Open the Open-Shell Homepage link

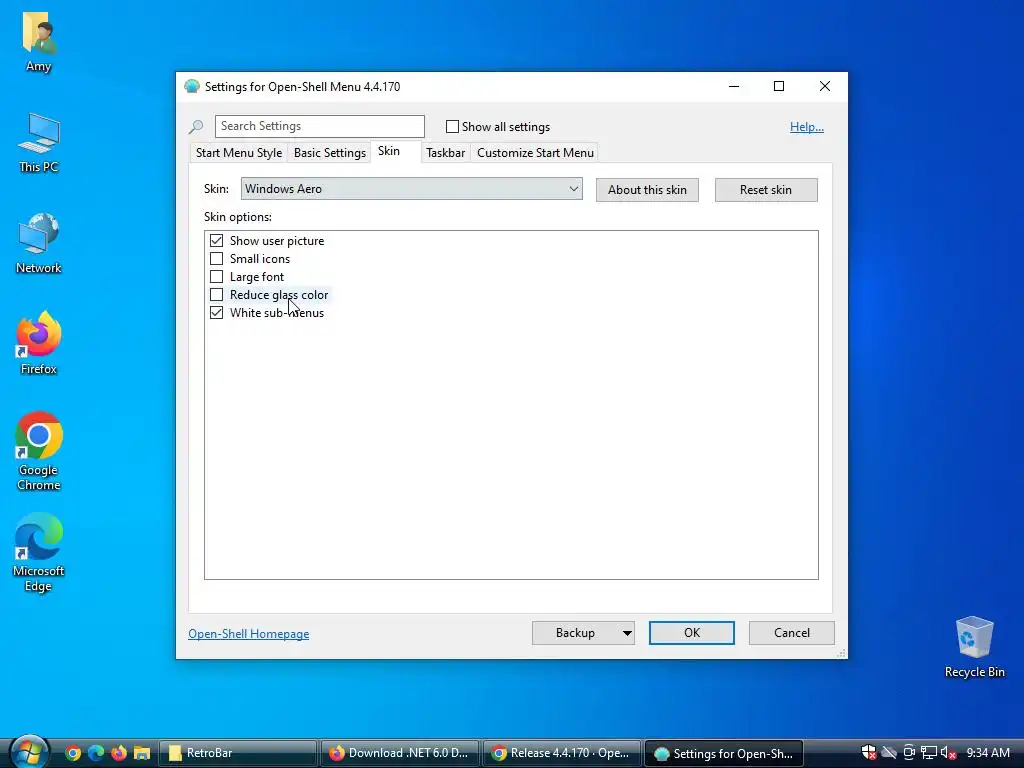click(249, 634)
